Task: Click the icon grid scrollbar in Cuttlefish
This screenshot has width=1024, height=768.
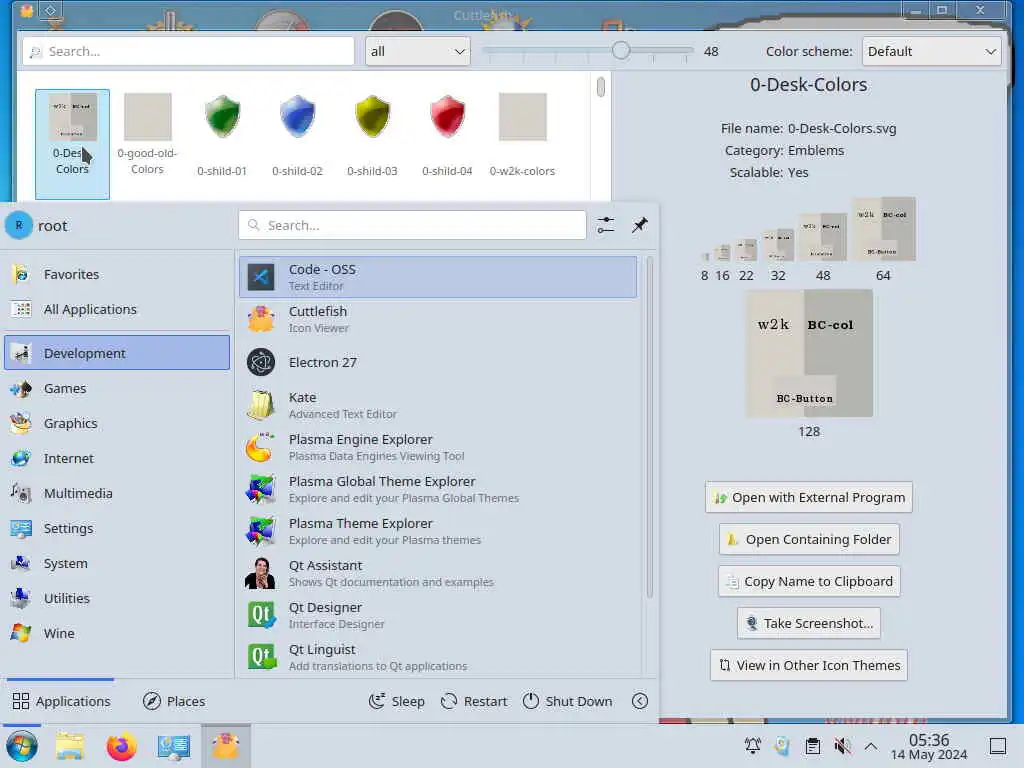Action: coord(601,87)
